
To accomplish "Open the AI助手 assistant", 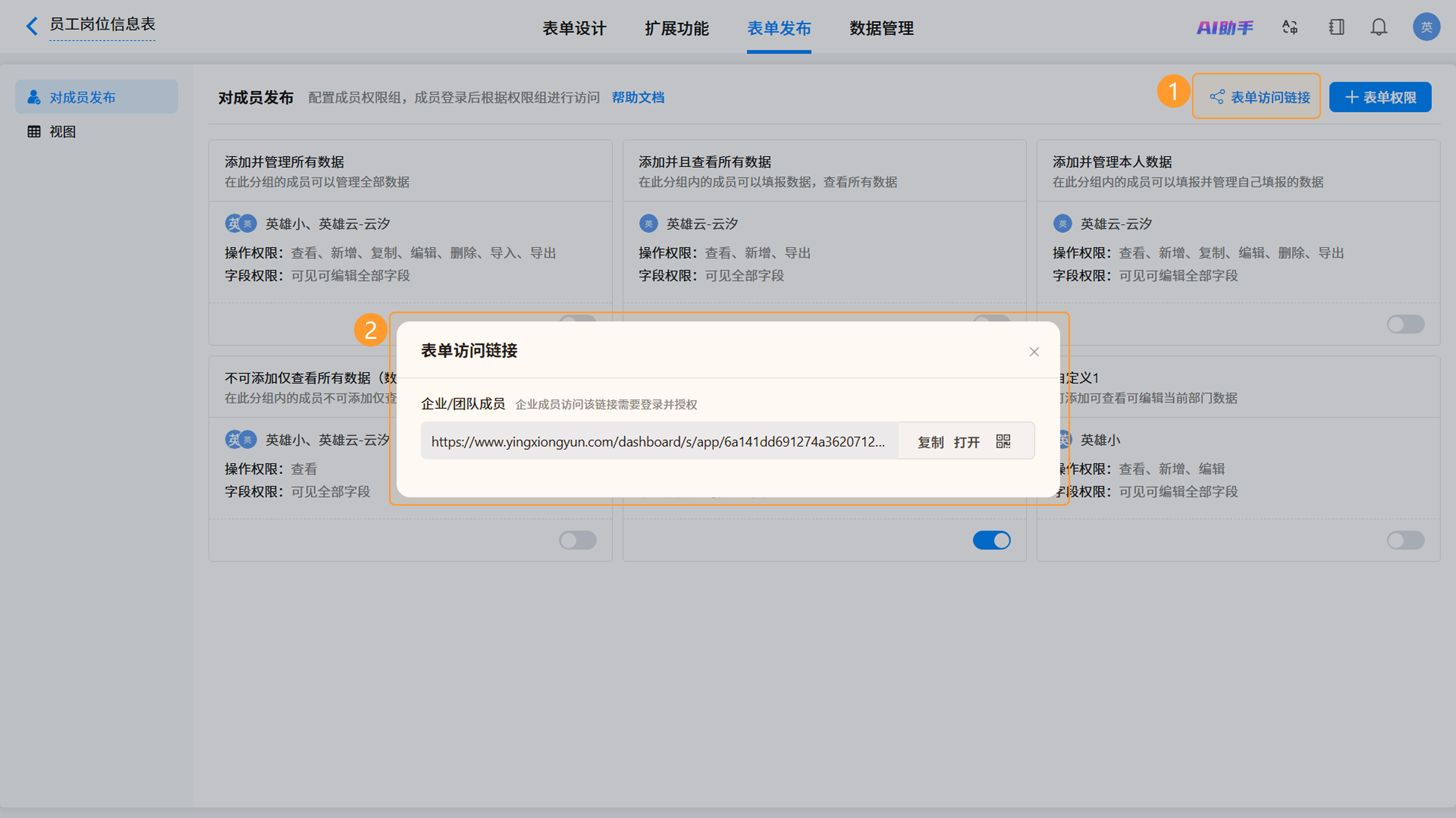I will click(1225, 27).
